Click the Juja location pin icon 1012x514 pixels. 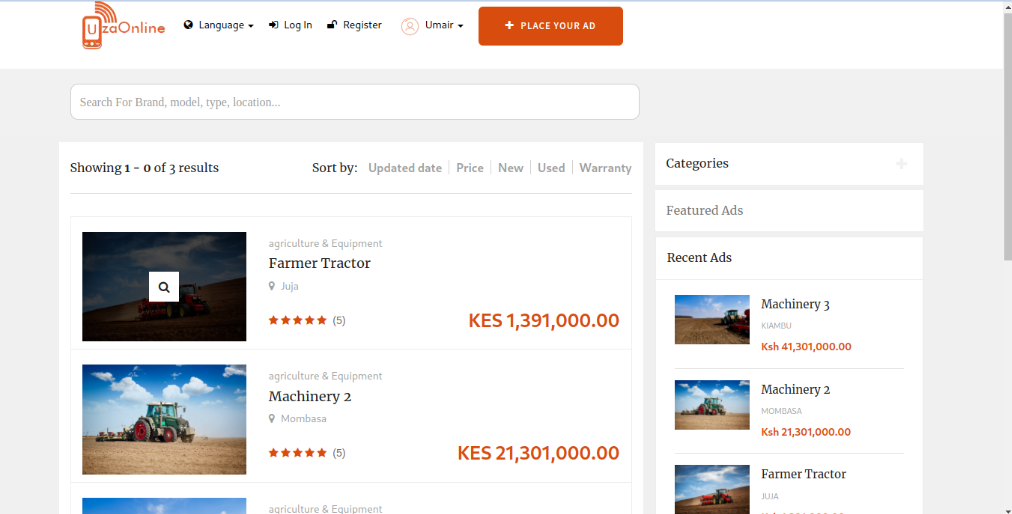(272, 285)
